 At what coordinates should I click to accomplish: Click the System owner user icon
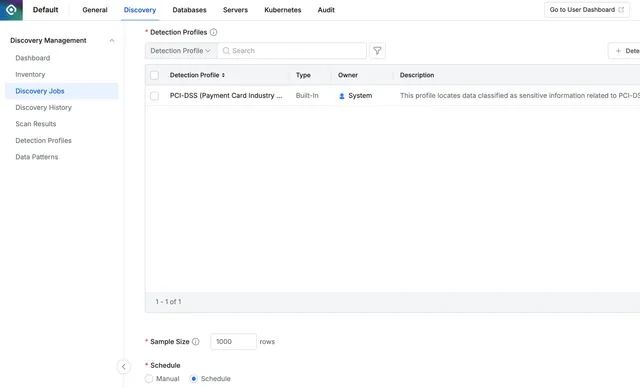(x=342, y=96)
